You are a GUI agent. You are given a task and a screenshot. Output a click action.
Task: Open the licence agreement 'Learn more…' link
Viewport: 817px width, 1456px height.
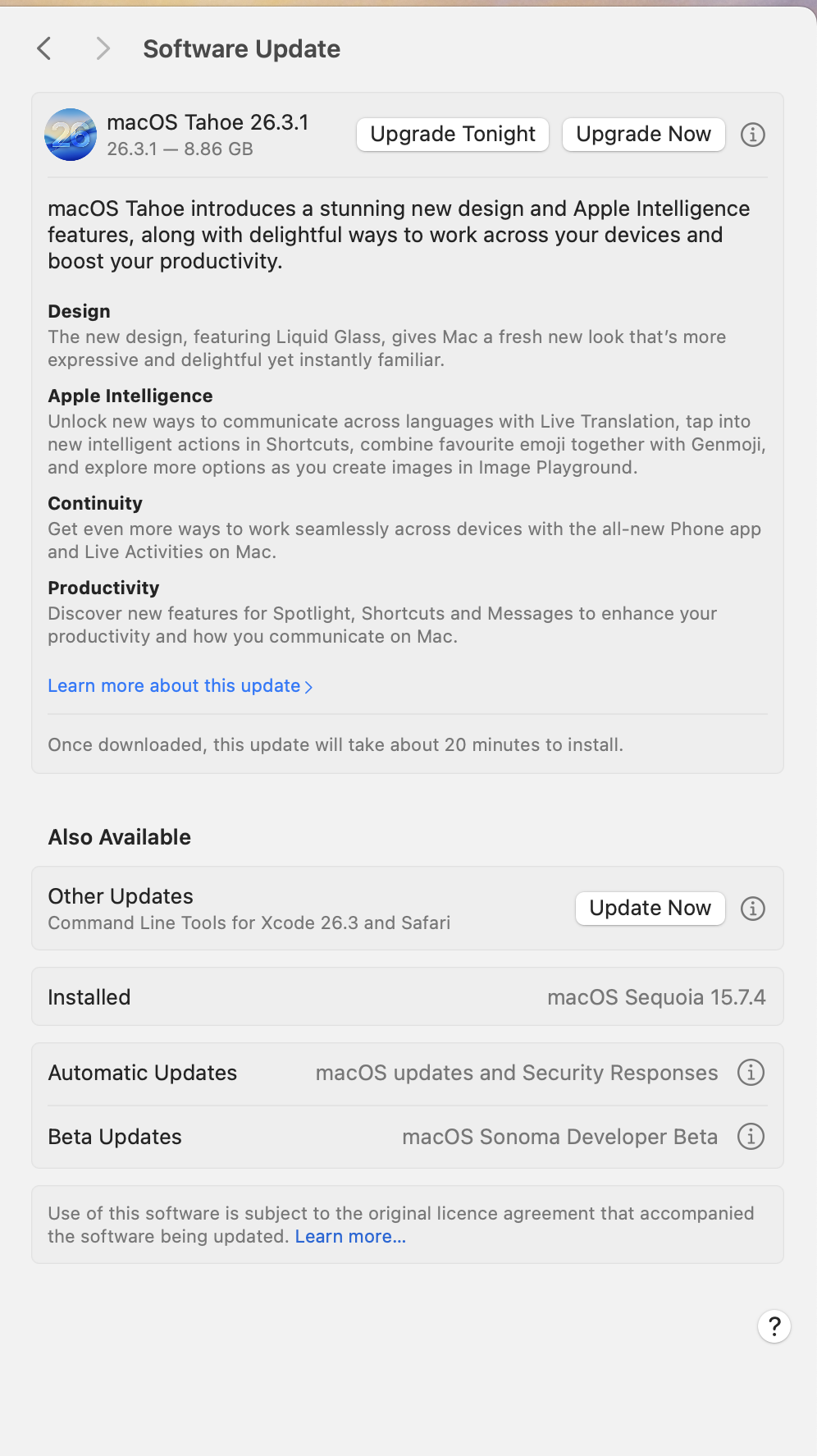point(350,1237)
